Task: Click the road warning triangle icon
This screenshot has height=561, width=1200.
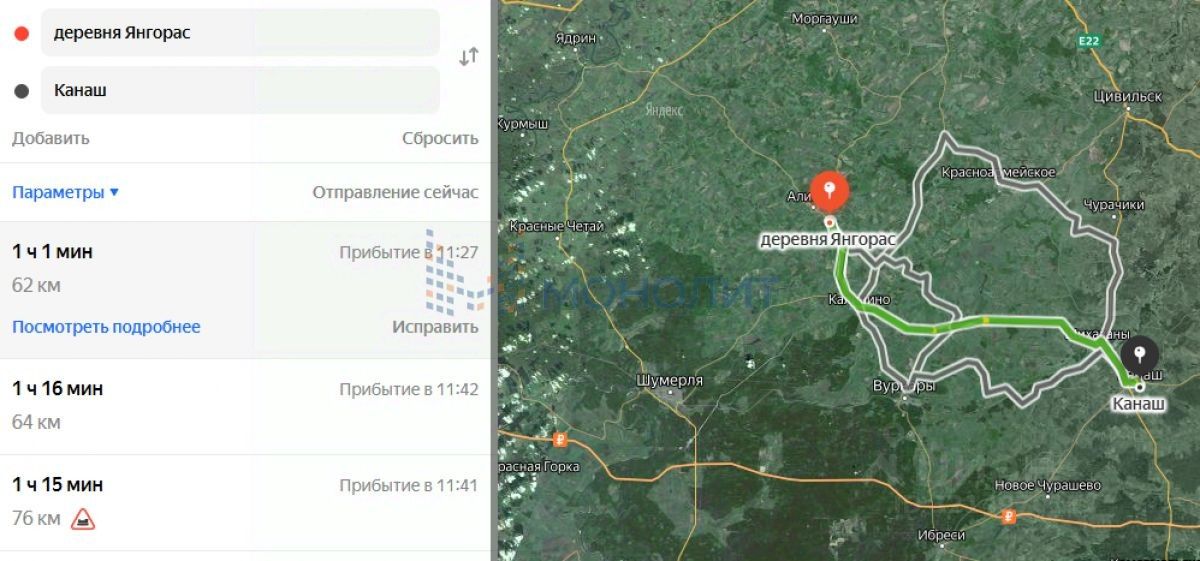Action: pos(83,519)
